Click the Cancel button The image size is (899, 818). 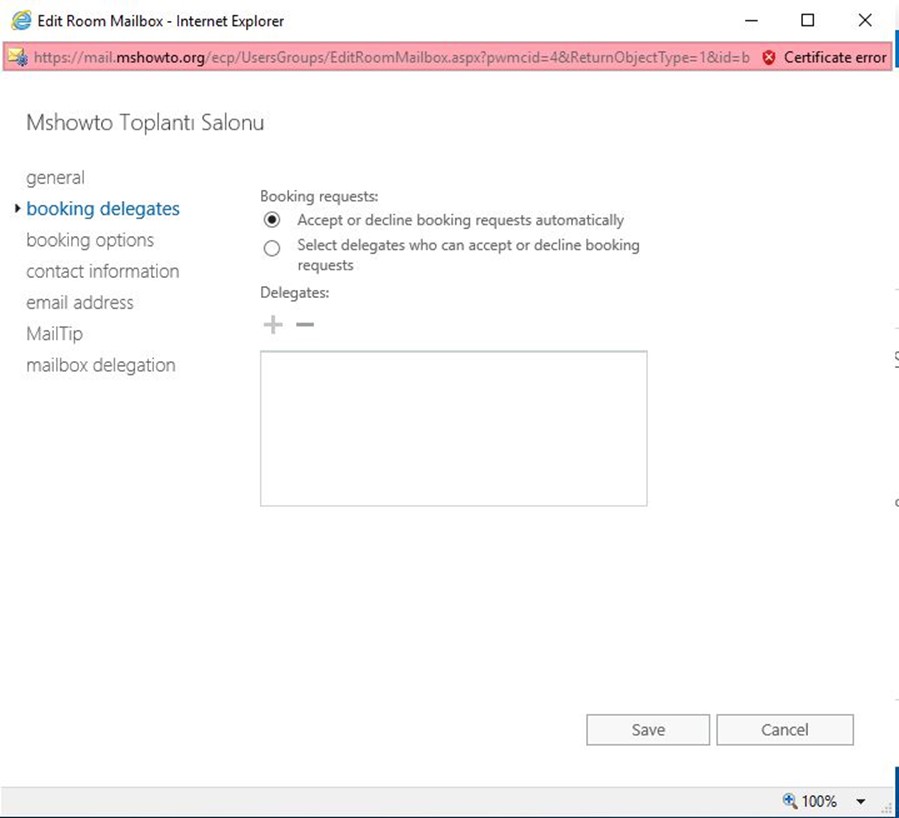click(785, 730)
